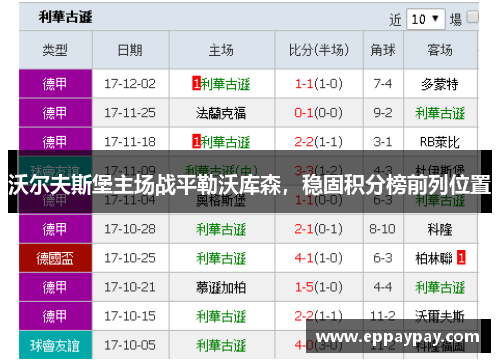Click the corner count 7-4

(383, 84)
